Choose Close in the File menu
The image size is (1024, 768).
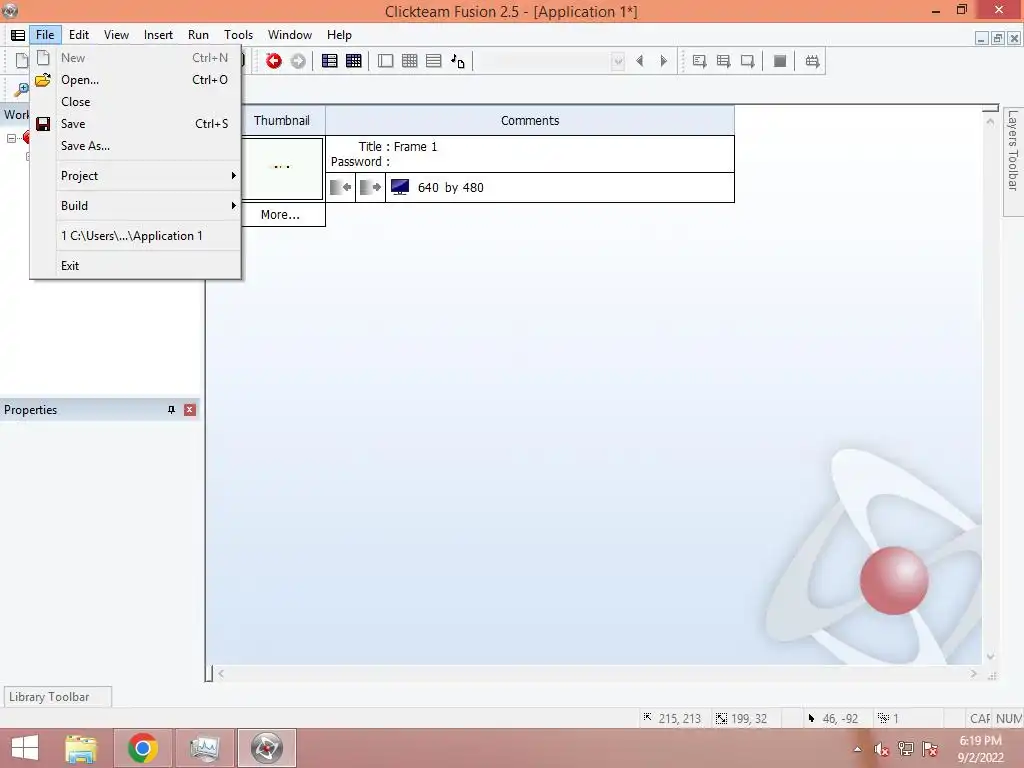136,102
